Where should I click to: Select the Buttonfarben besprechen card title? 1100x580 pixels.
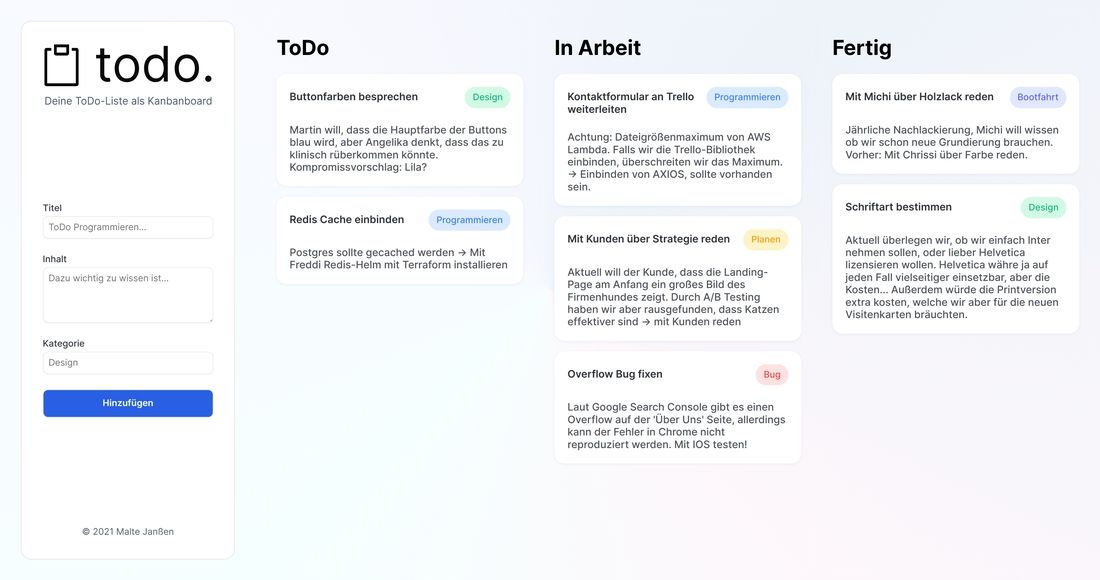pos(354,97)
